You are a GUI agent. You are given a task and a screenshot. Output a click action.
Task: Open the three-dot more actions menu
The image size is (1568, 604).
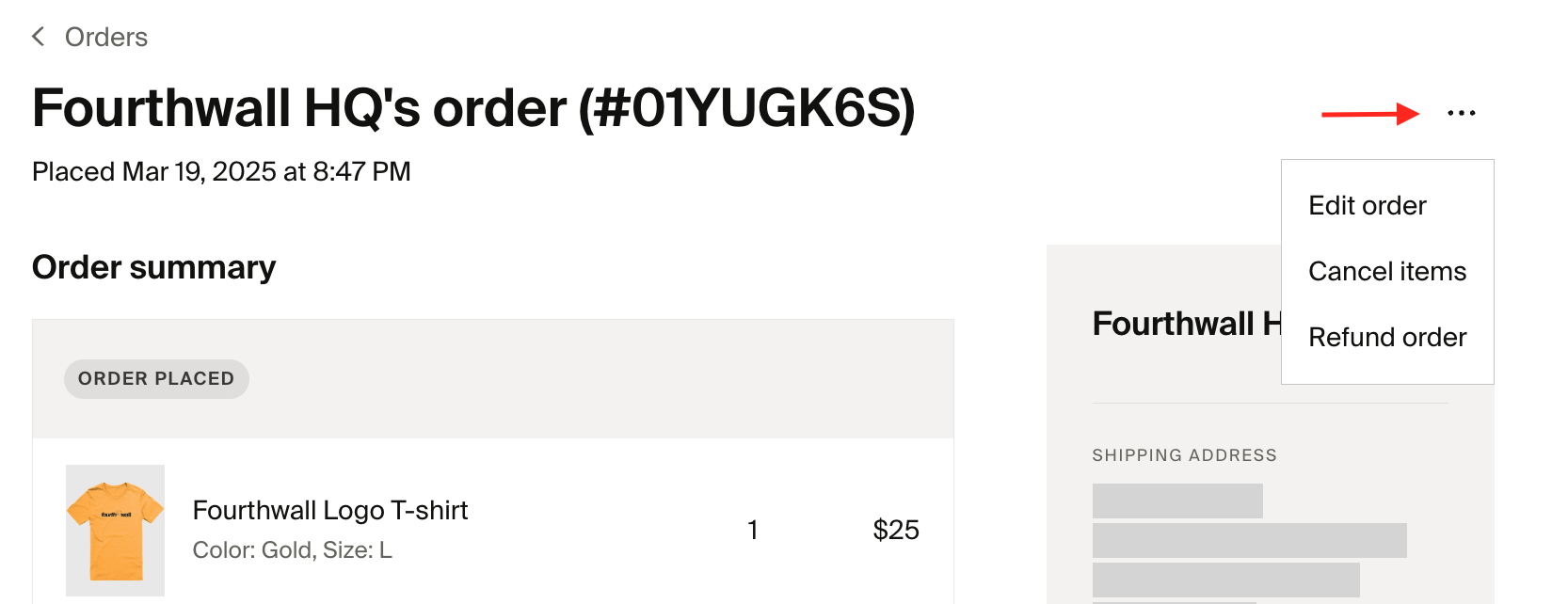coord(1461,113)
